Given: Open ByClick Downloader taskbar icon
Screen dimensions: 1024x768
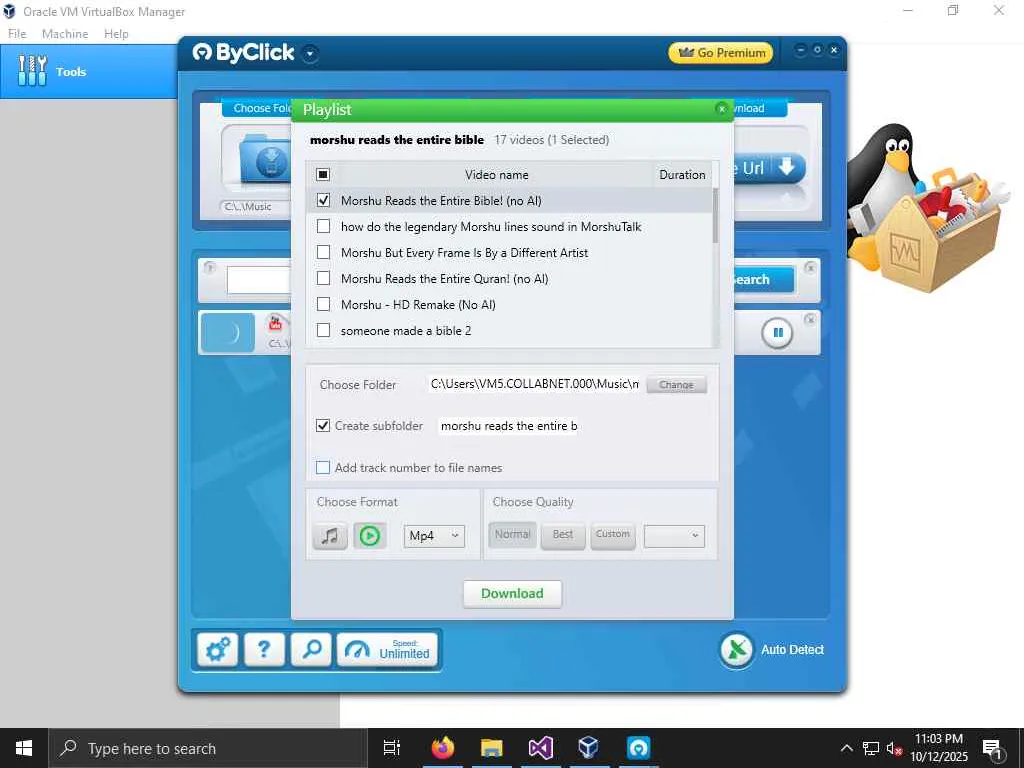Looking at the screenshot, I should [638, 748].
